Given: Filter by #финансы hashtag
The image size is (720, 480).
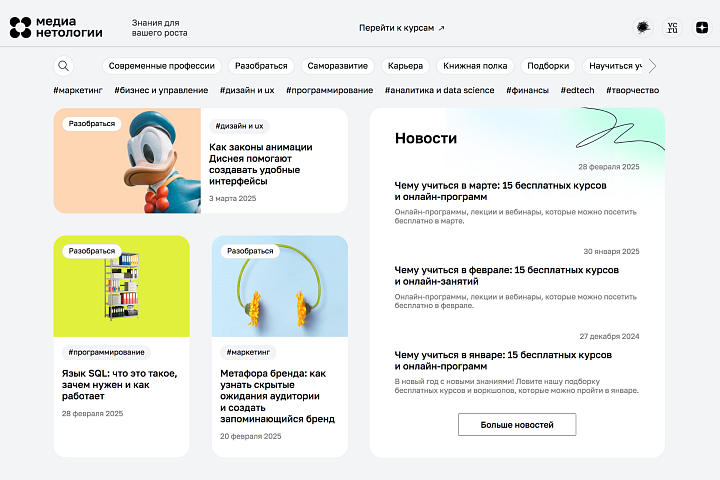Looking at the screenshot, I should tap(527, 90).
